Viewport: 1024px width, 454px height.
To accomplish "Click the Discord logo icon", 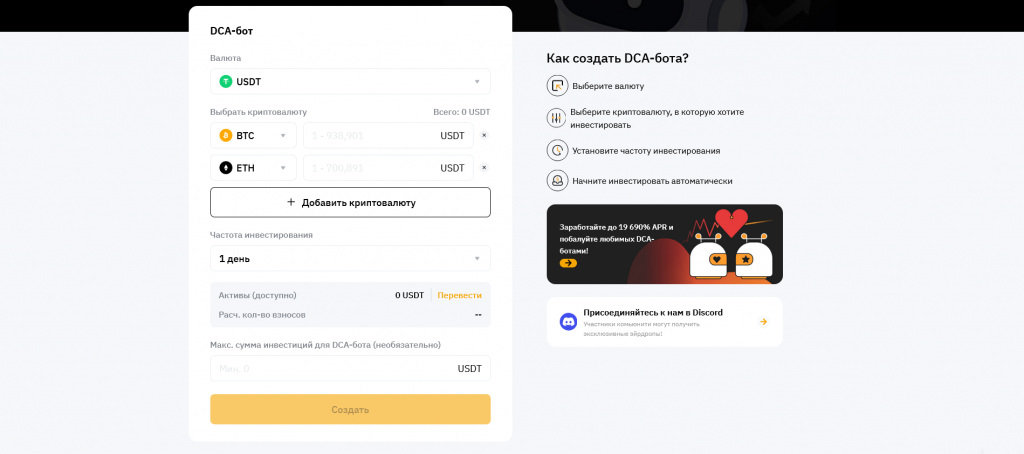I will [x=568, y=321].
